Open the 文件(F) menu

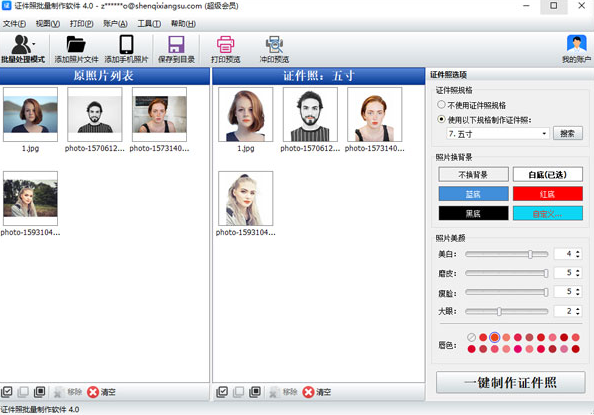pyautogui.click(x=14, y=23)
